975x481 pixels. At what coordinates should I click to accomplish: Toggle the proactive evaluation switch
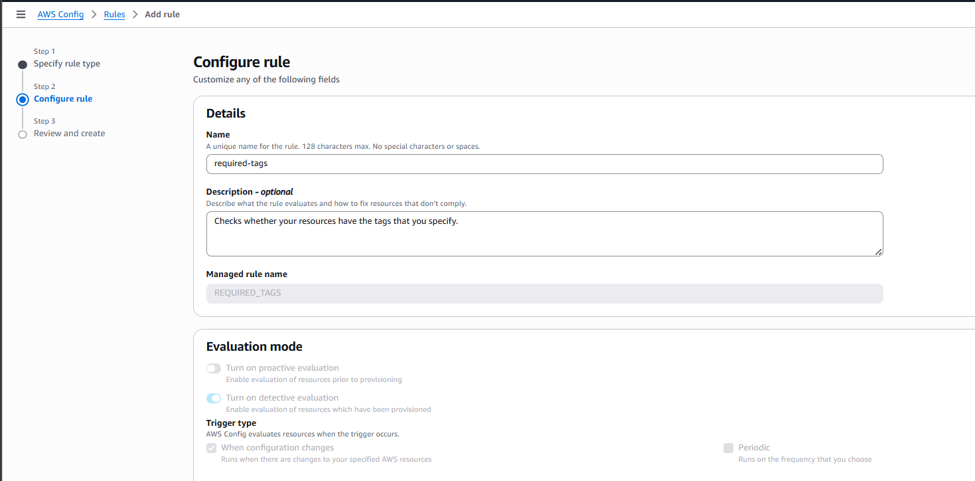point(213,369)
